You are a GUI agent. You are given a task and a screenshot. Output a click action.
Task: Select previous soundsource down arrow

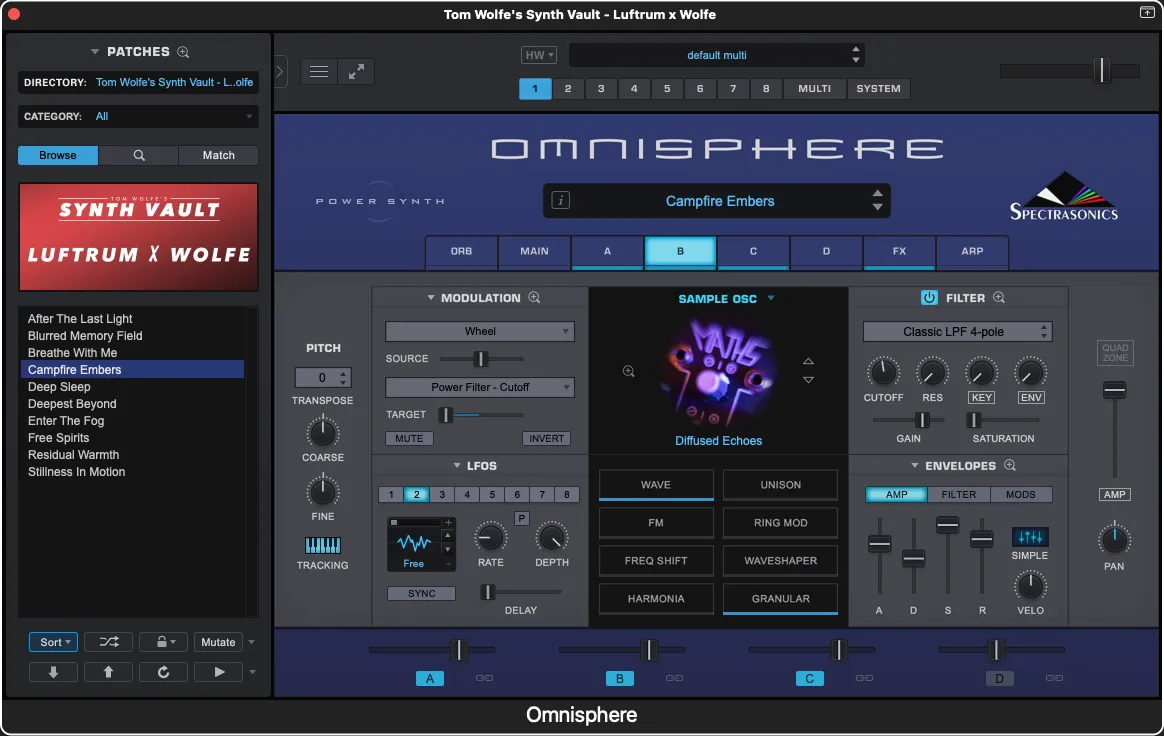pyautogui.click(x=808, y=380)
